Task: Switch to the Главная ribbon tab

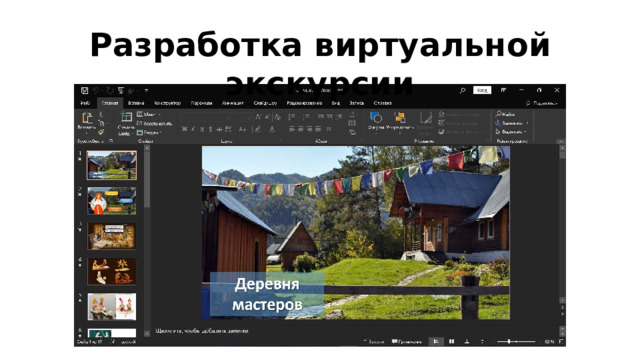Action: 110,103
